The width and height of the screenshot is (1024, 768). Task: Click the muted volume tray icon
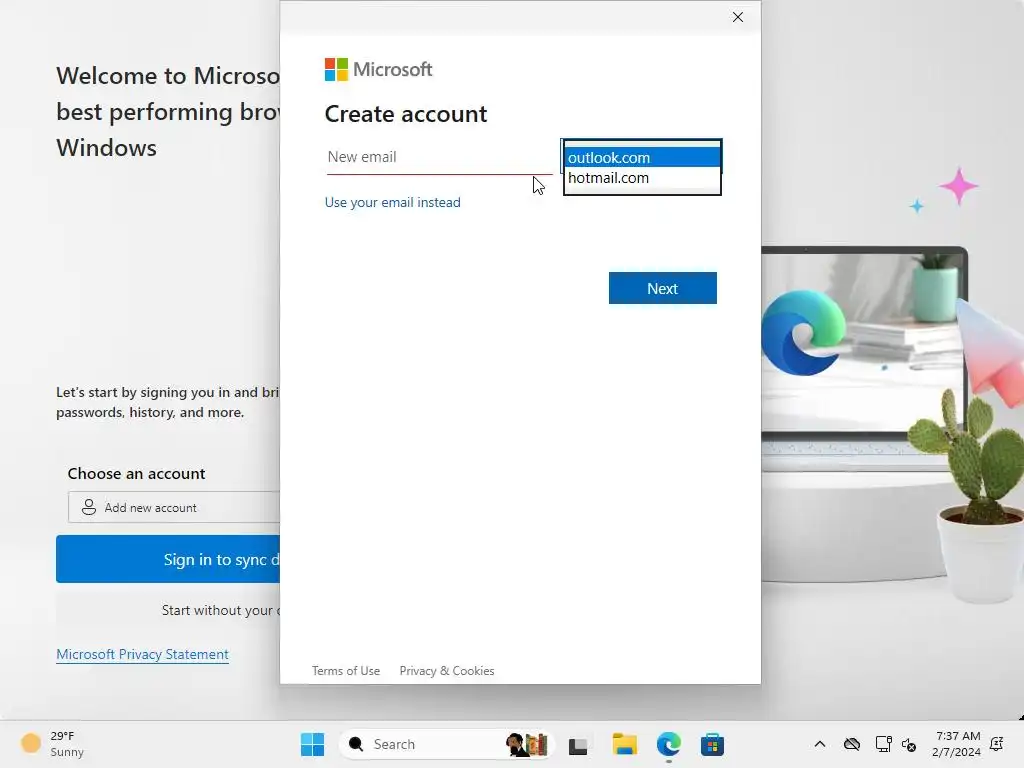click(x=909, y=744)
